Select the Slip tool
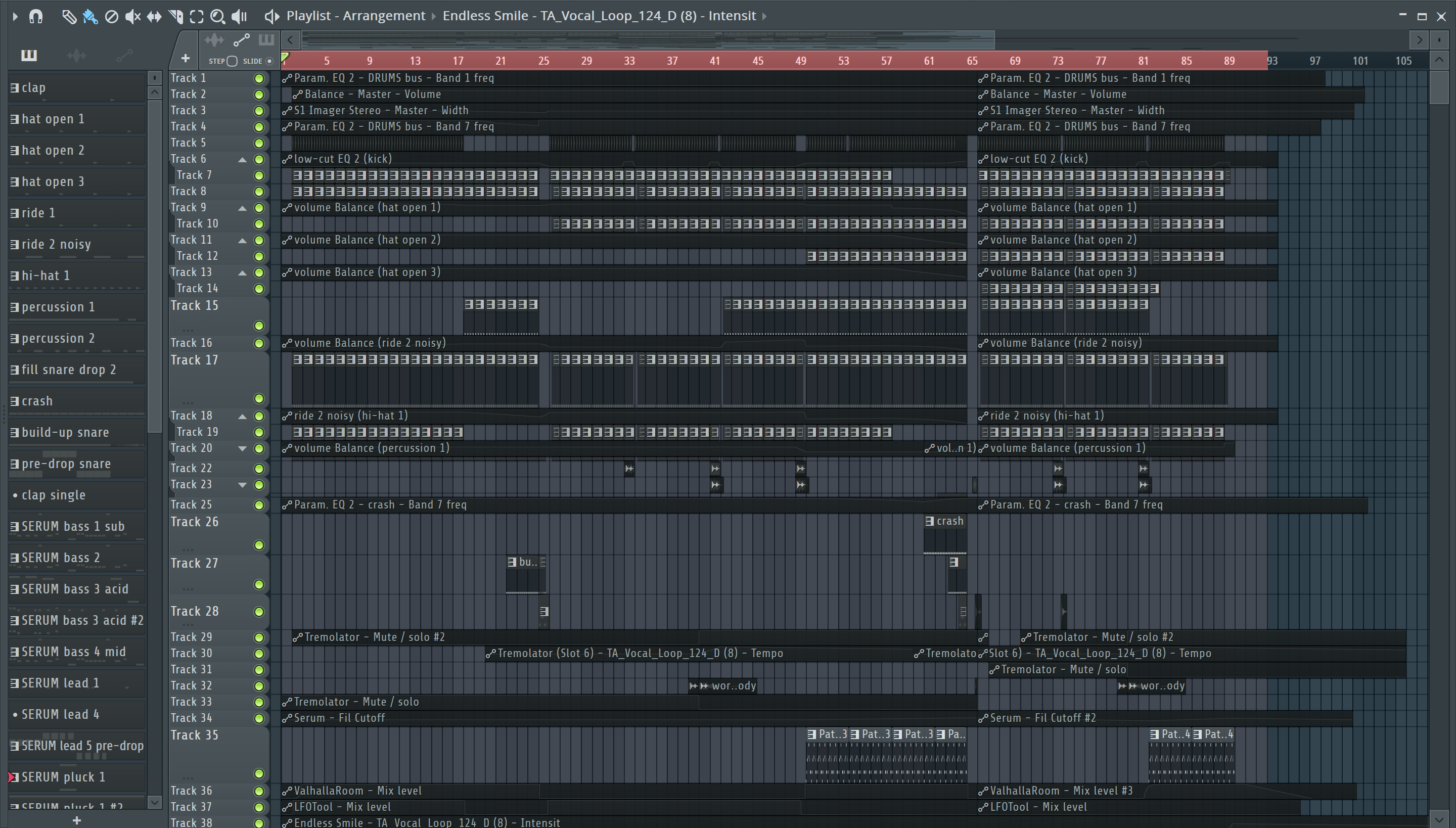 (x=154, y=17)
